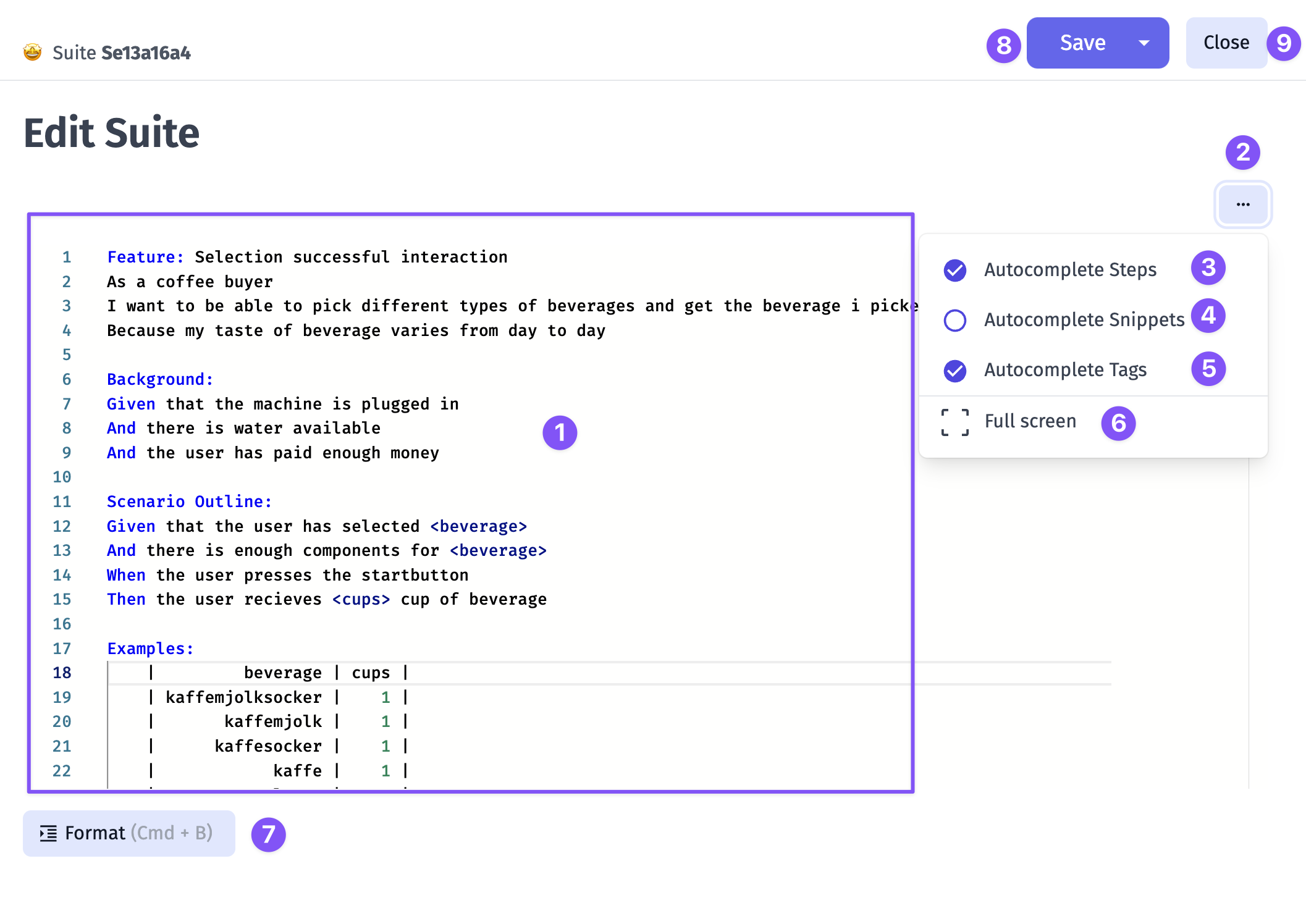Open the three-dots editor options menu

pos(1243,204)
